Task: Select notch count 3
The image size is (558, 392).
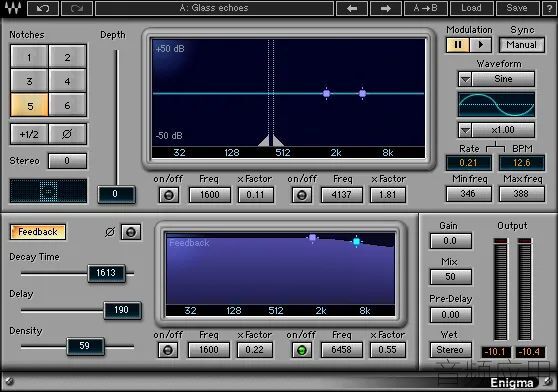Action: click(x=29, y=81)
